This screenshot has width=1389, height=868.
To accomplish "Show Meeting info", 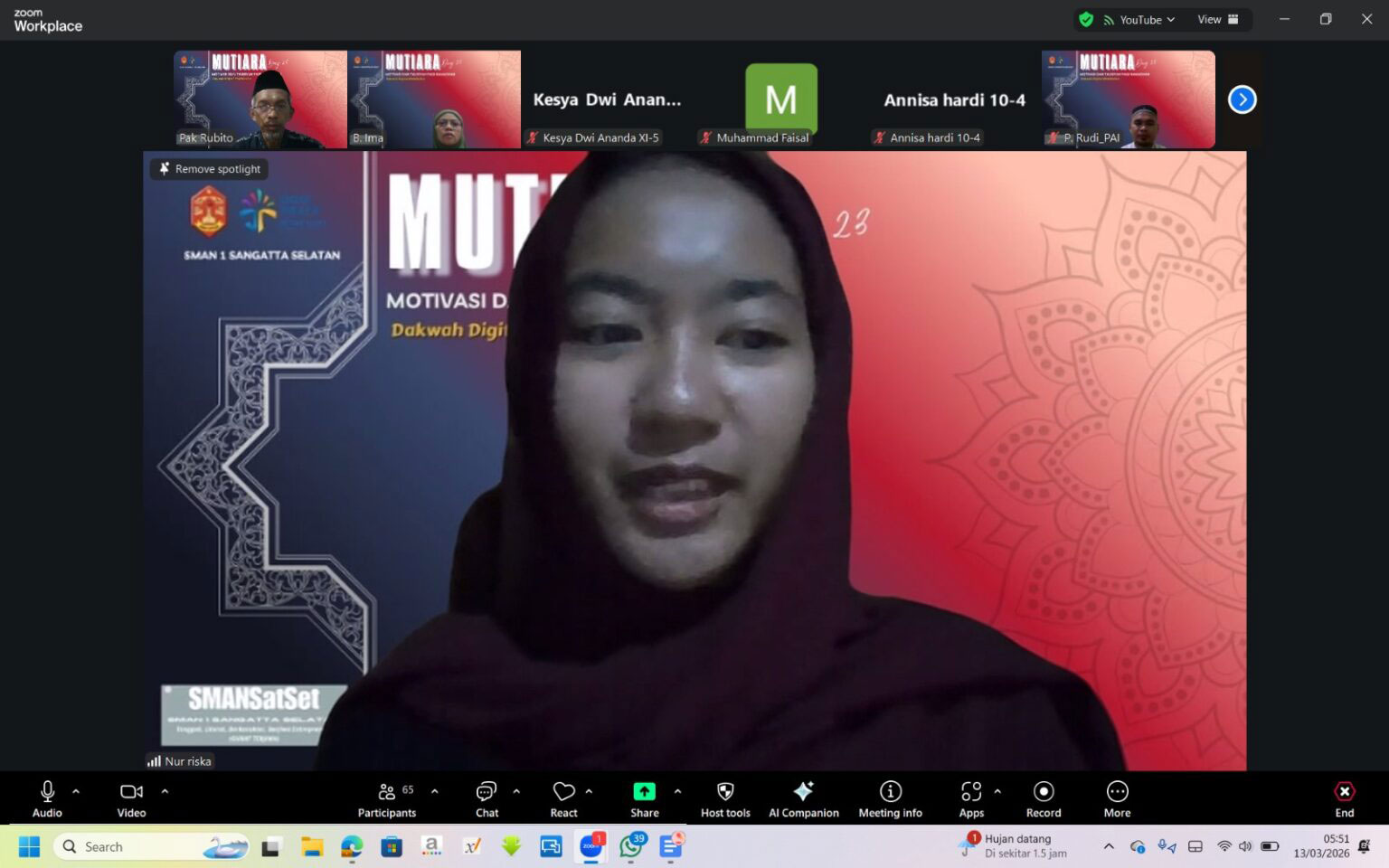I will click(x=890, y=798).
